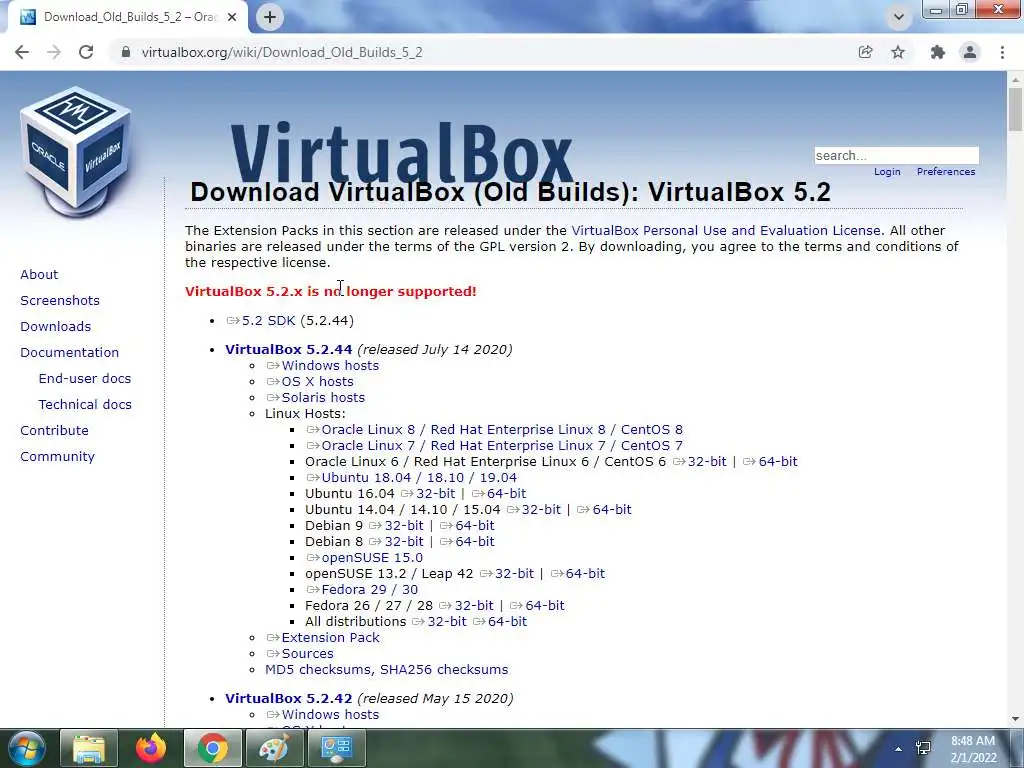Download Debian 8 64-bit package

tap(468, 541)
